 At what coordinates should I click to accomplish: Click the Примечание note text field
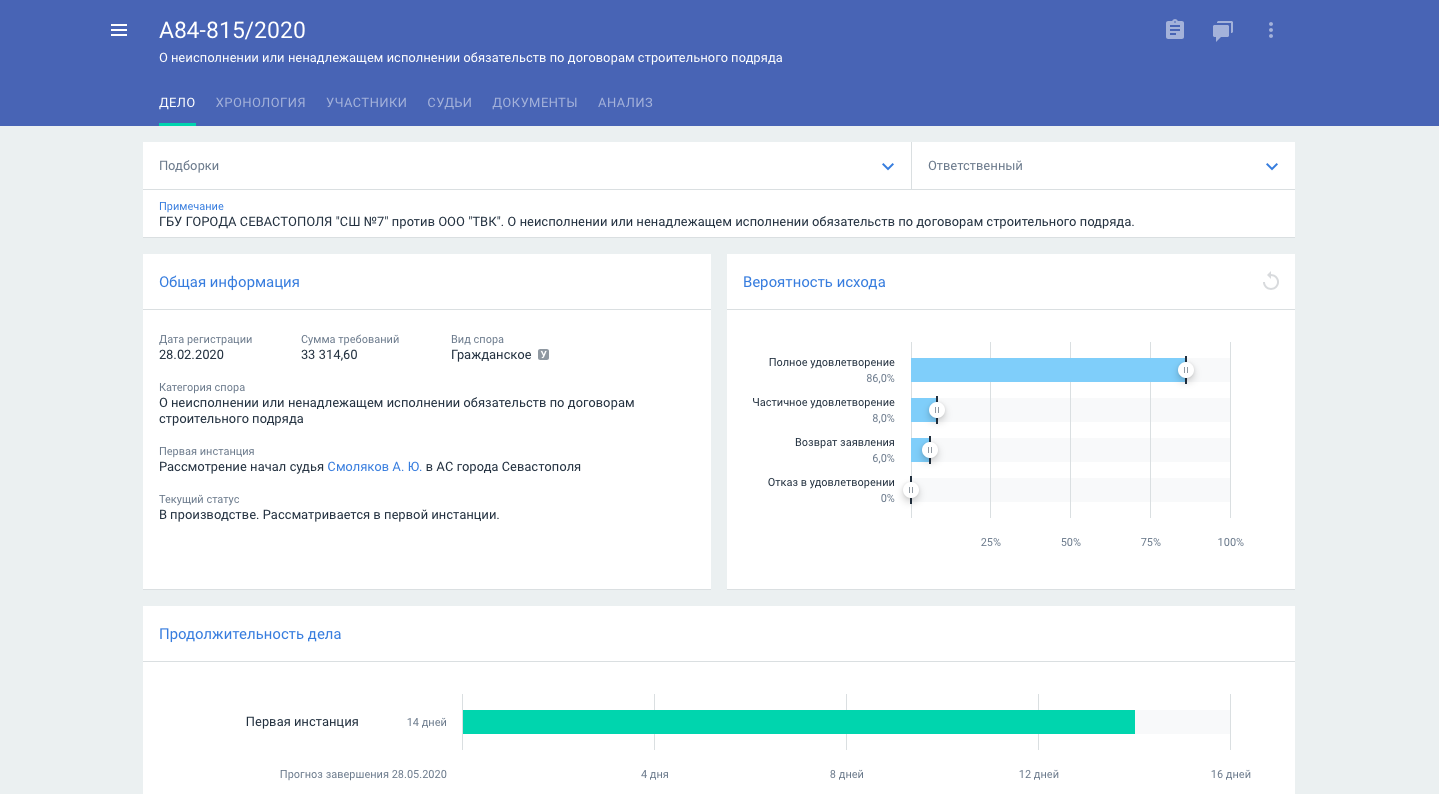point(719,214)
